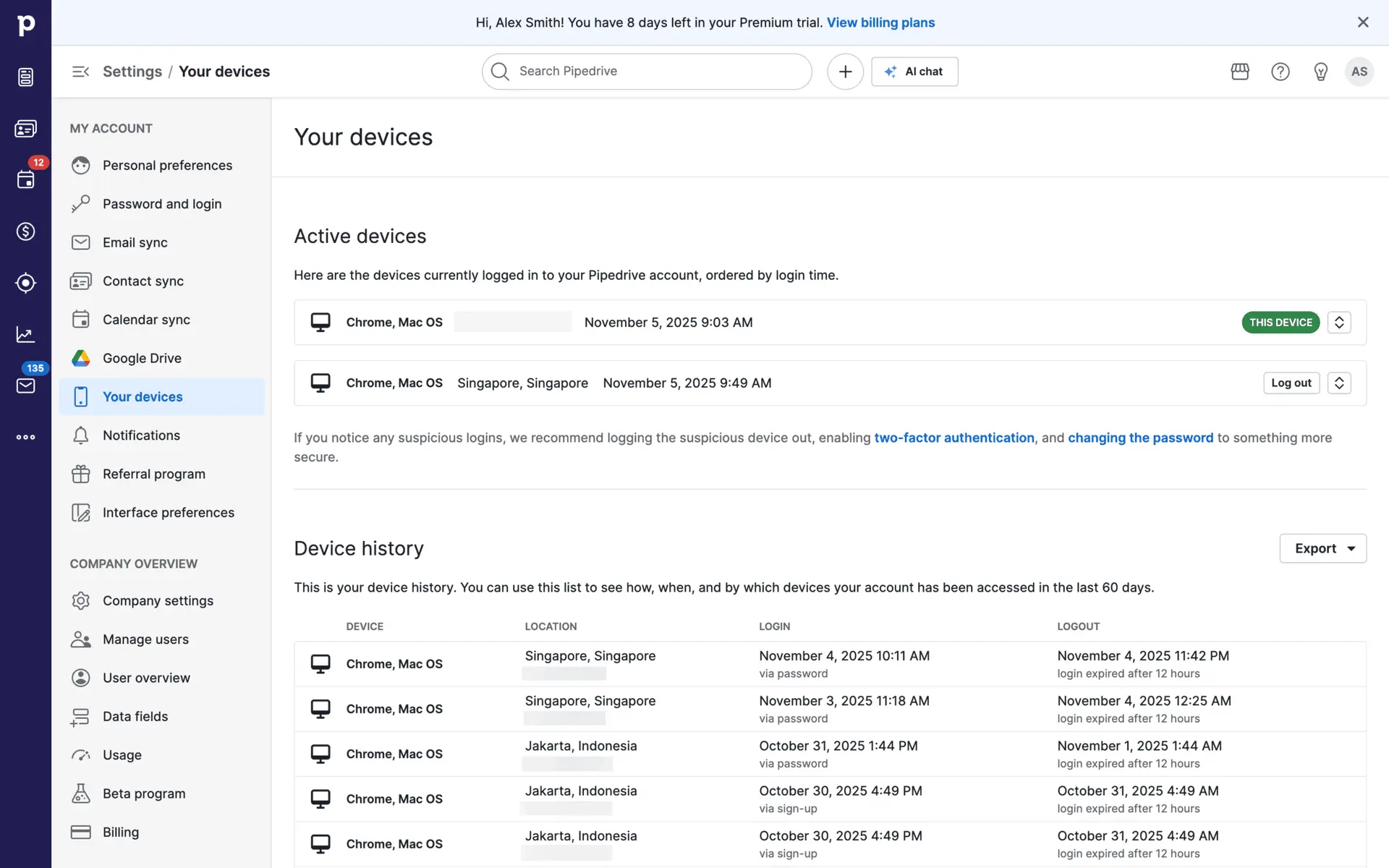Open the quick add plus button

(x=845, y=72)
